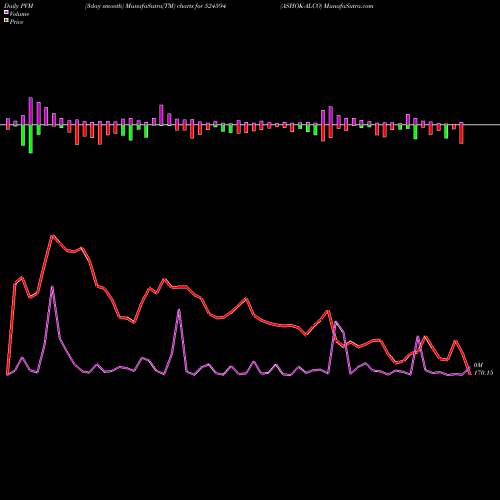500x500 pixels.
Task: Click the green-red Price legend swatch
Action: 6,20
